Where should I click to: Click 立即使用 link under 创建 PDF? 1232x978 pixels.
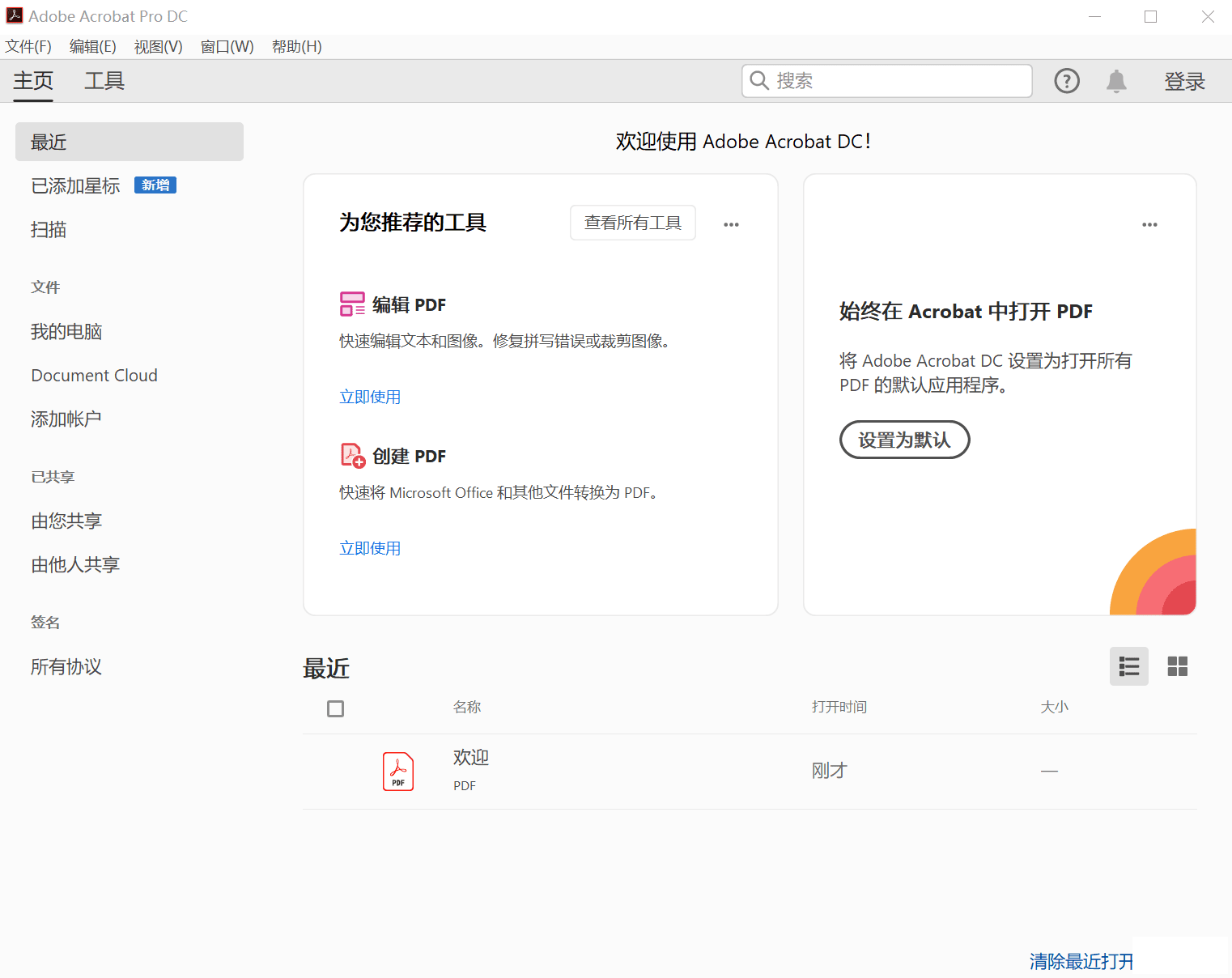(x=370, y=548)
